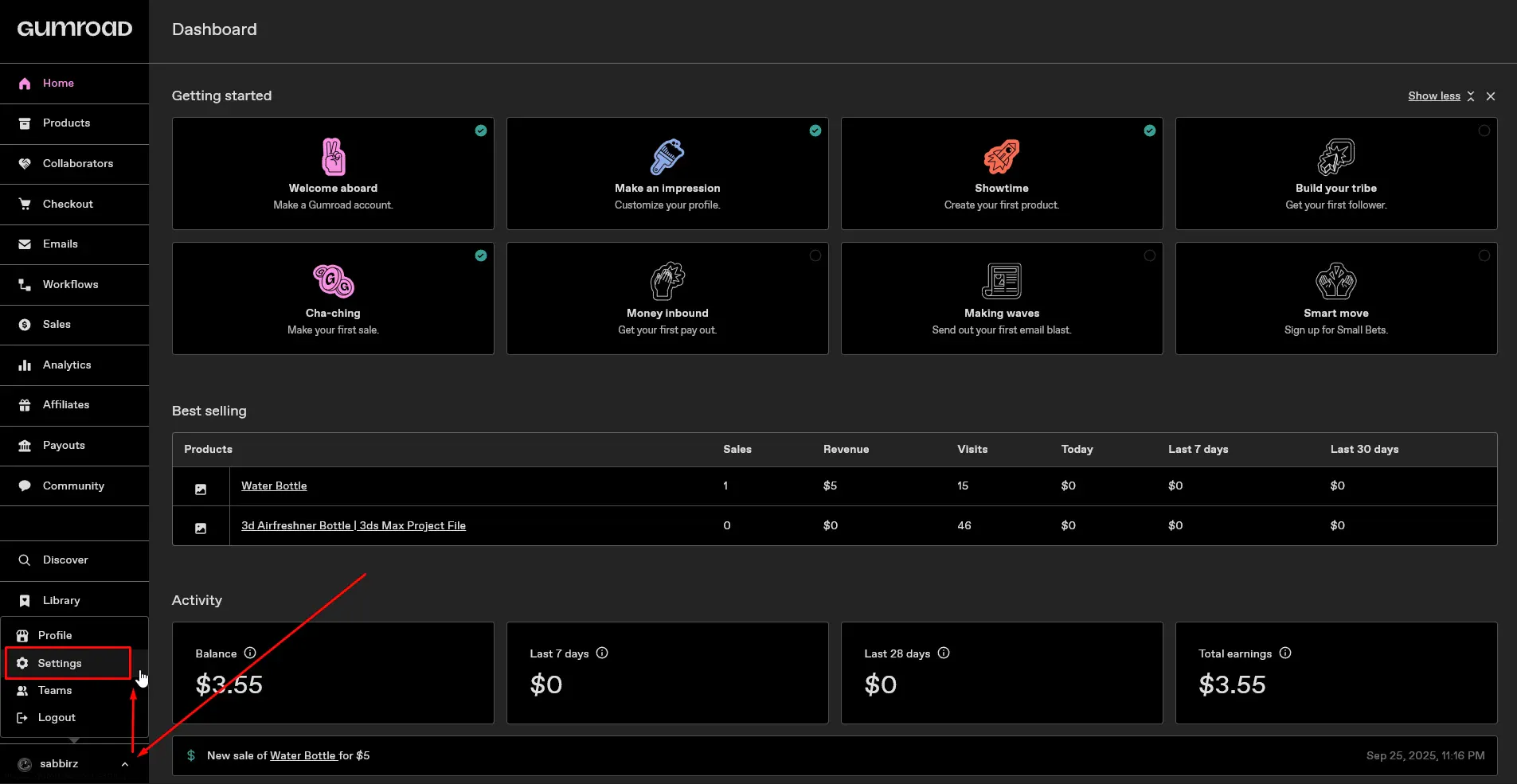The height and width of the screenshot is (784, 1517).
Task: Click the Products archive box icon
Action: (x=25, y=123)
